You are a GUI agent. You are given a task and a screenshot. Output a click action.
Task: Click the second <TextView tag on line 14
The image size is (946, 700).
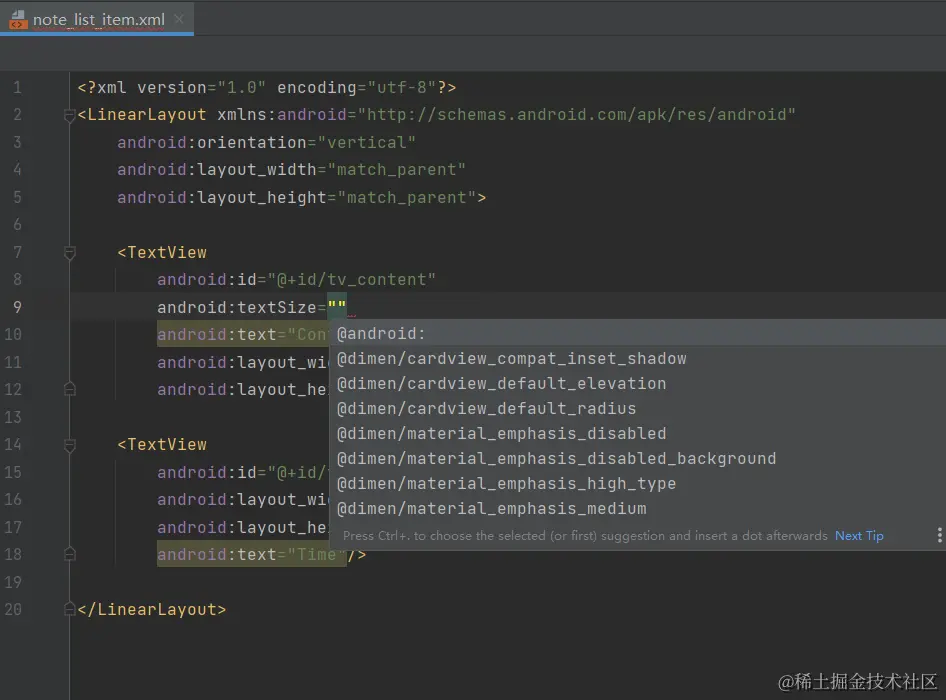click(x=162, y=445)
